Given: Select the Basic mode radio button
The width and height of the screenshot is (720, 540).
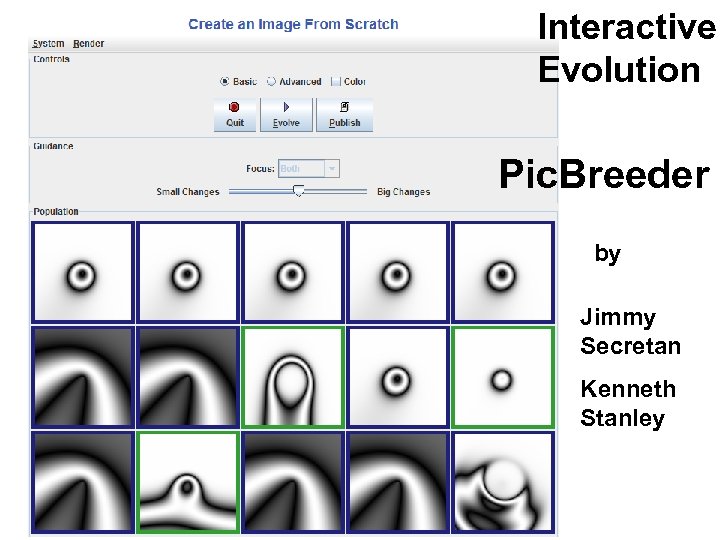Looking at the screenshot, I should [x=225, y=81].
